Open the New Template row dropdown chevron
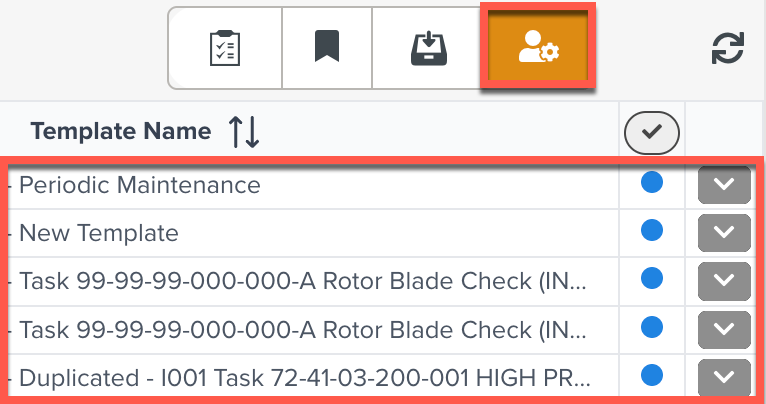The height and width of the screenshot is (404, 766). pos(723,234)
